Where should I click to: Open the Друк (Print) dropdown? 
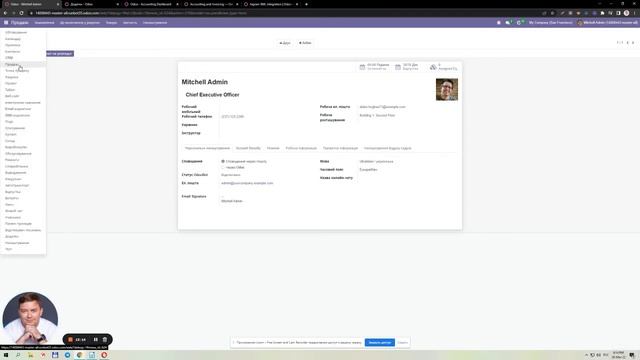pyautogui.click(x=285, y=43)
